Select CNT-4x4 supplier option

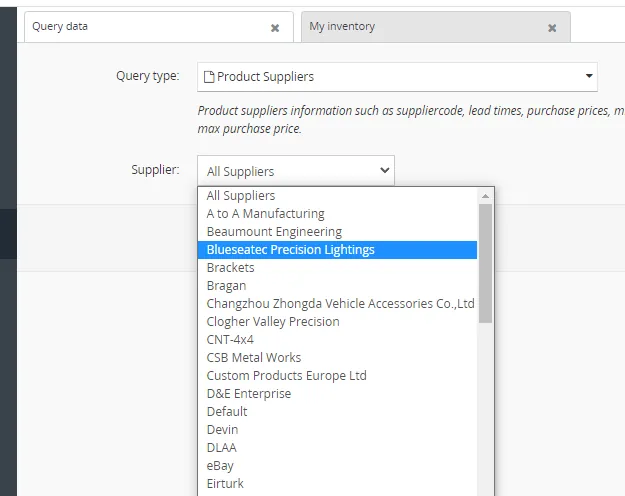click(x=337, y=340)
